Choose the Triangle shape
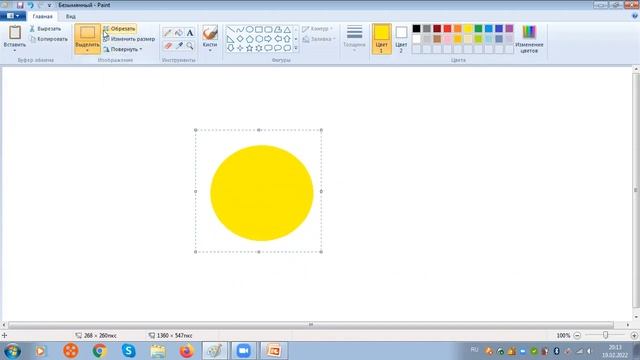Image resolution: width=640 pixels, height=360 pixels. 287,29
